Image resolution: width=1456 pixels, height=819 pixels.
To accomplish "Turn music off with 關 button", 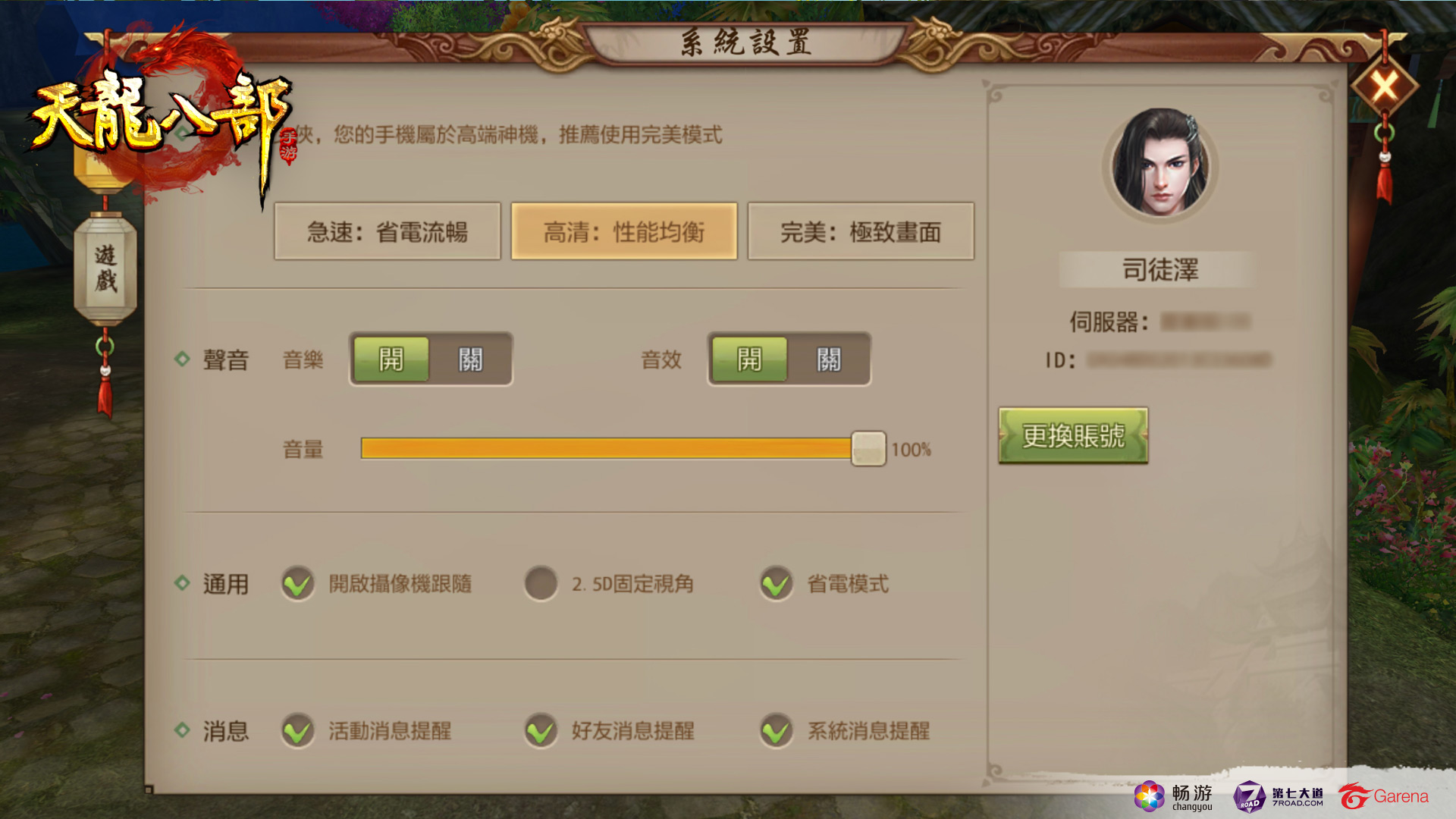I will [x=470, y=359].
